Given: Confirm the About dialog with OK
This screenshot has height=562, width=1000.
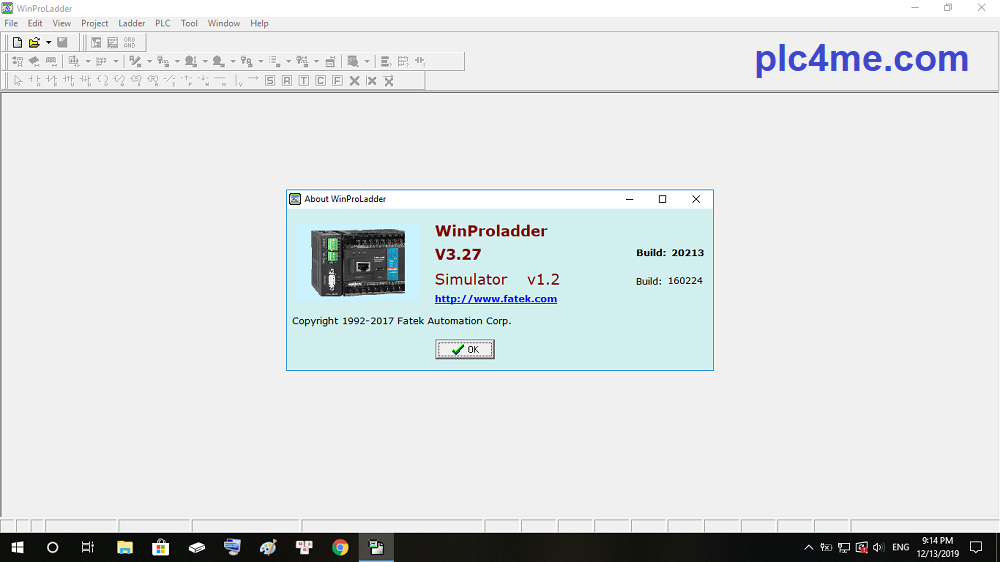Looking at the screenshot, I should (465, 350).
